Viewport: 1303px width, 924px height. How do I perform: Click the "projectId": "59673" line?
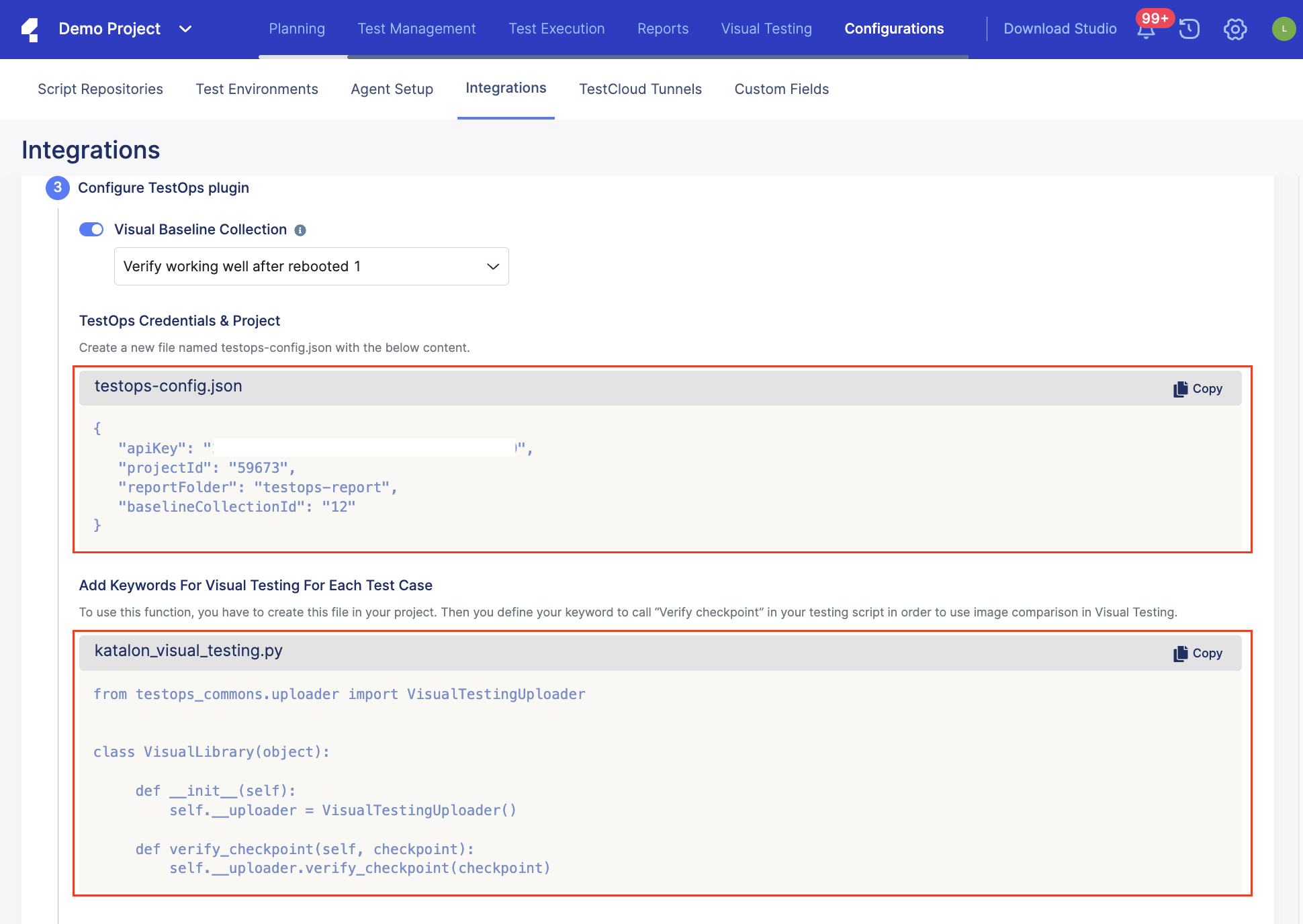(207, 468)
